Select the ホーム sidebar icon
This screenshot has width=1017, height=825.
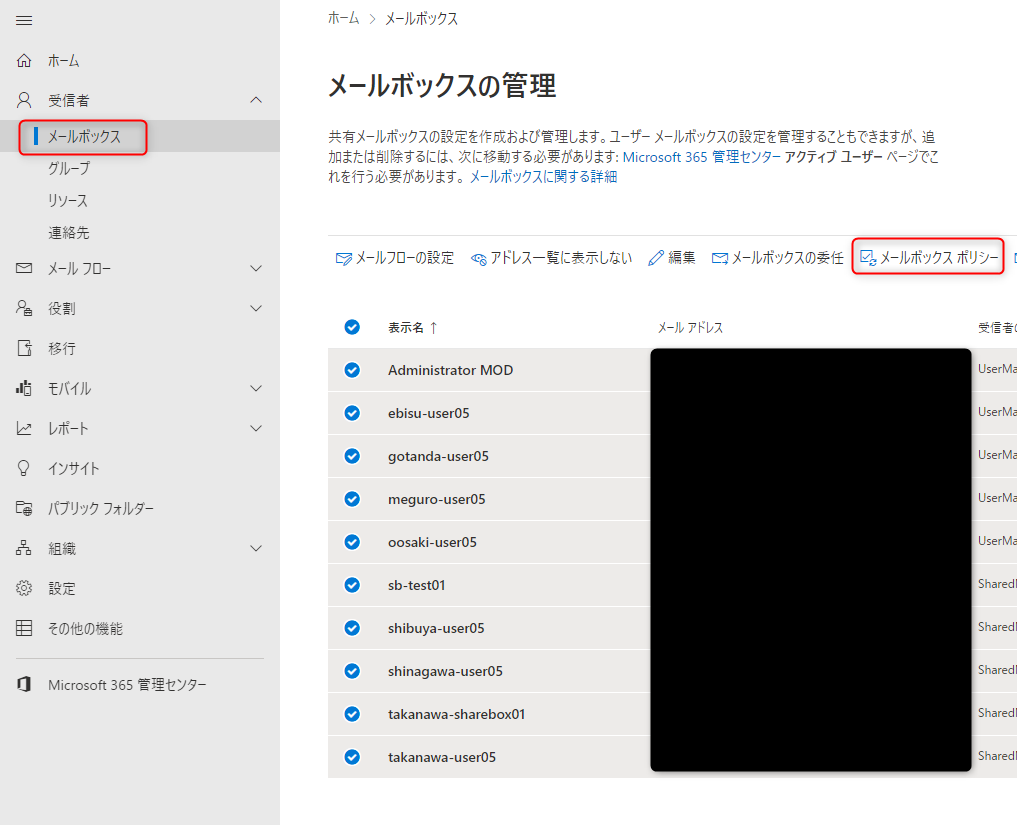24,60
